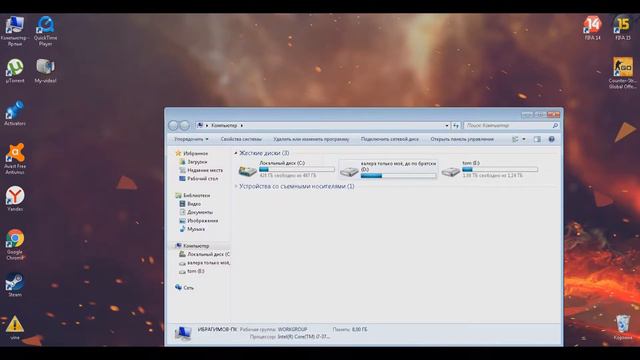Open Загрузки in the navigation pane
Viewport: 640px width, 360px height.
coord(197,162)
